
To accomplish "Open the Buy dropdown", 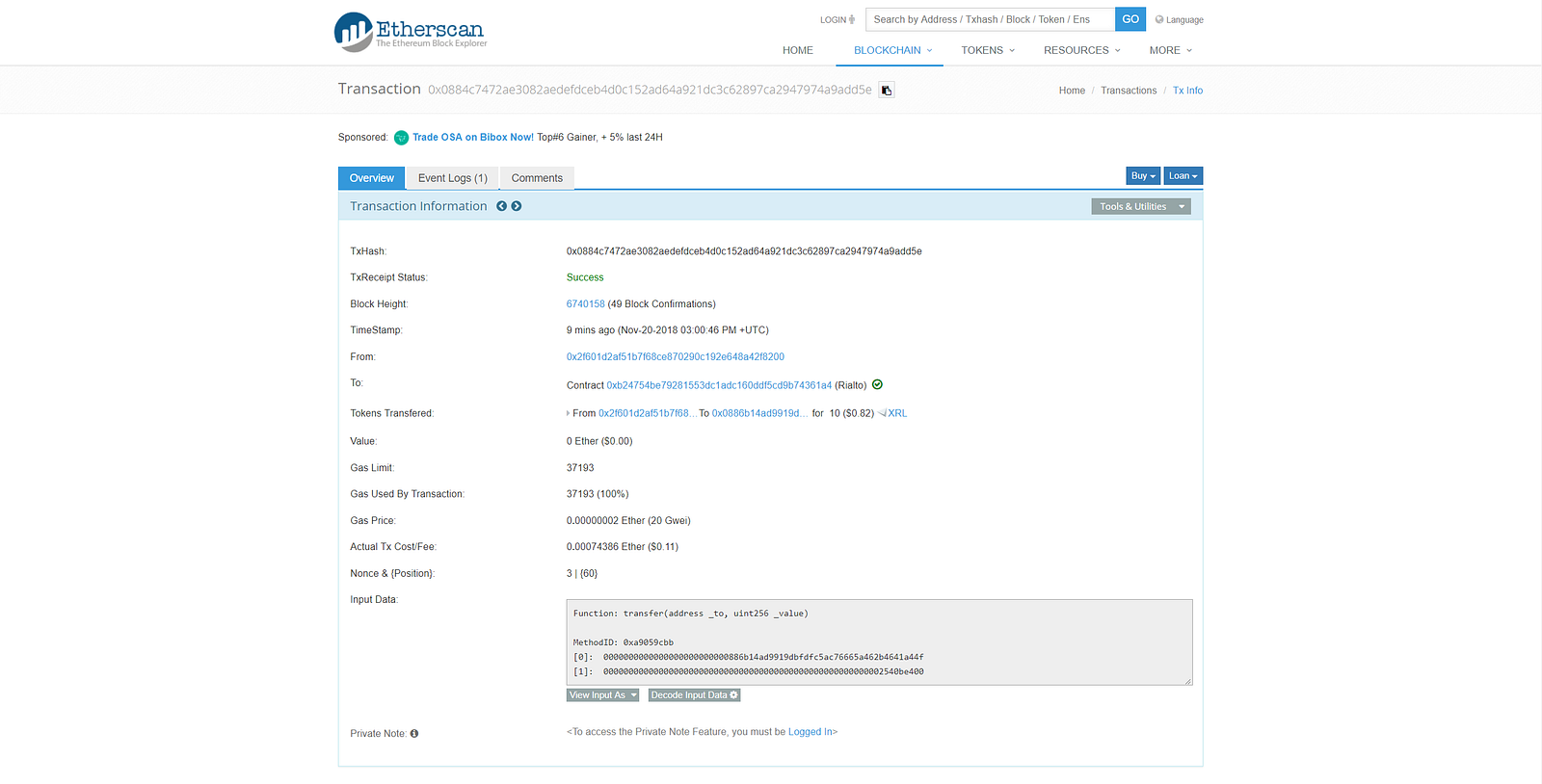I will coord(1143,176).
